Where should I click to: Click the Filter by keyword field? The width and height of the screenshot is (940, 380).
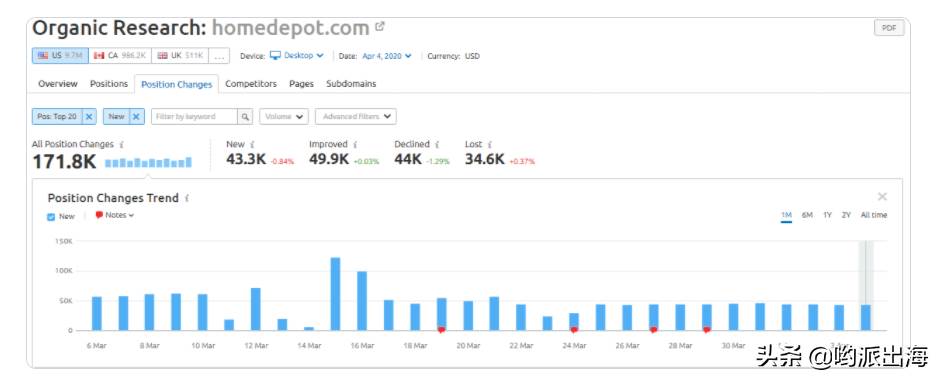(x=194, y=117)
